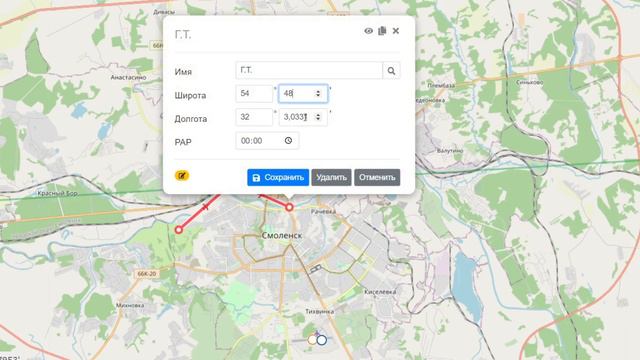
Task: Copy waypoint using the duplicate icon
Action: click(382, 31)
